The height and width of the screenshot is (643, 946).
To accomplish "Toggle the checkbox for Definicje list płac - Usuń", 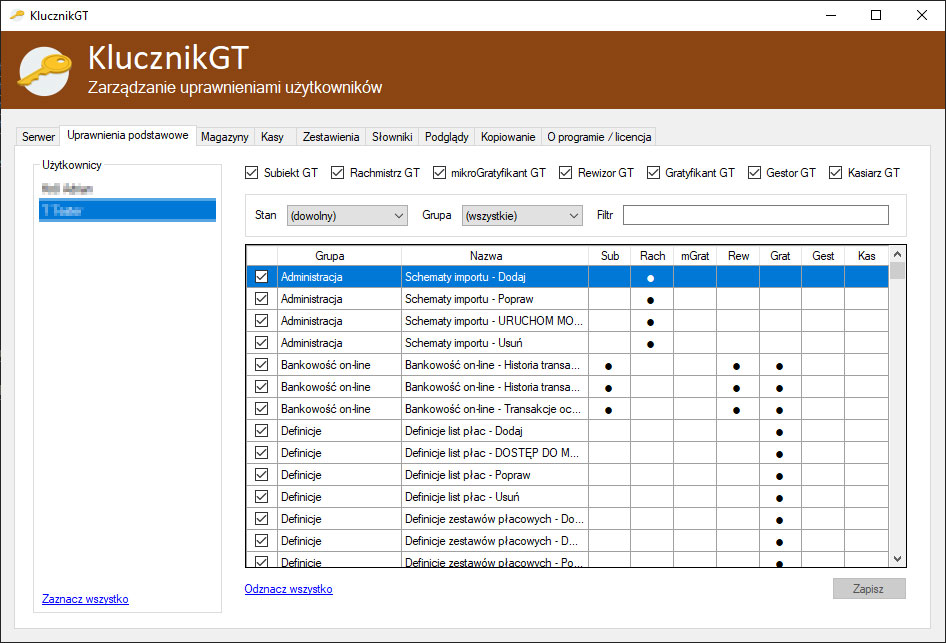I will point(261,496).
